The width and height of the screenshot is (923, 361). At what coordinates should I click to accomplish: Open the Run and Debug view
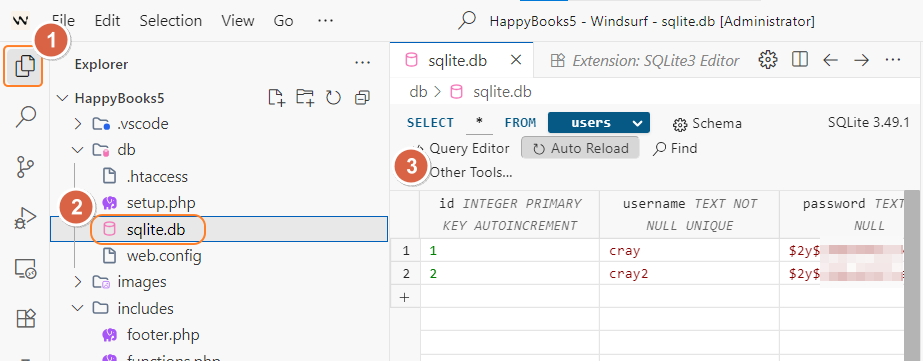[25, 218]
